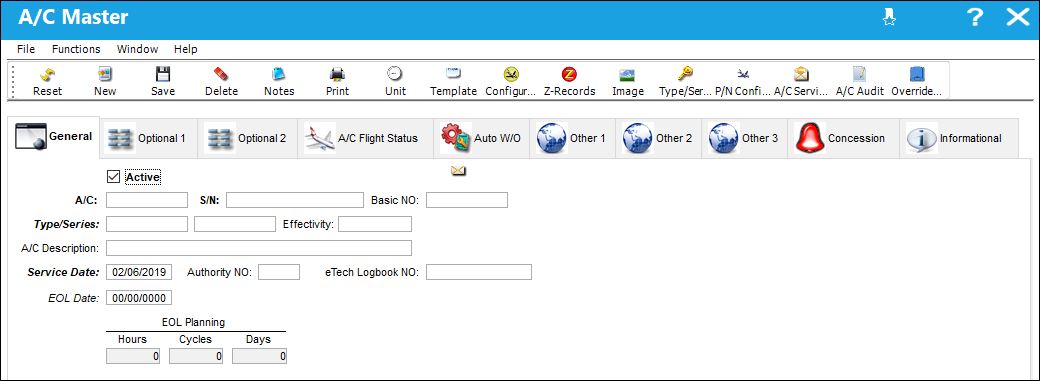Switch to the Optional 1 tab
Image resolution: width=1040 pixels, height=381 pixels.
(x=148, y=138)
